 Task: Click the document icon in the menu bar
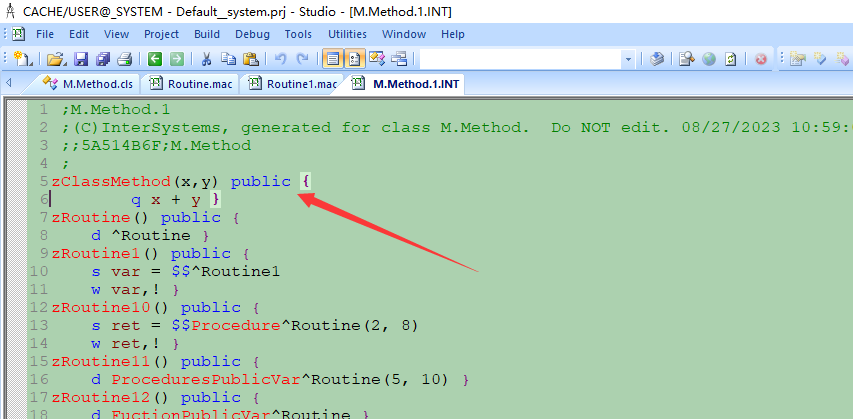click(20, 34)
